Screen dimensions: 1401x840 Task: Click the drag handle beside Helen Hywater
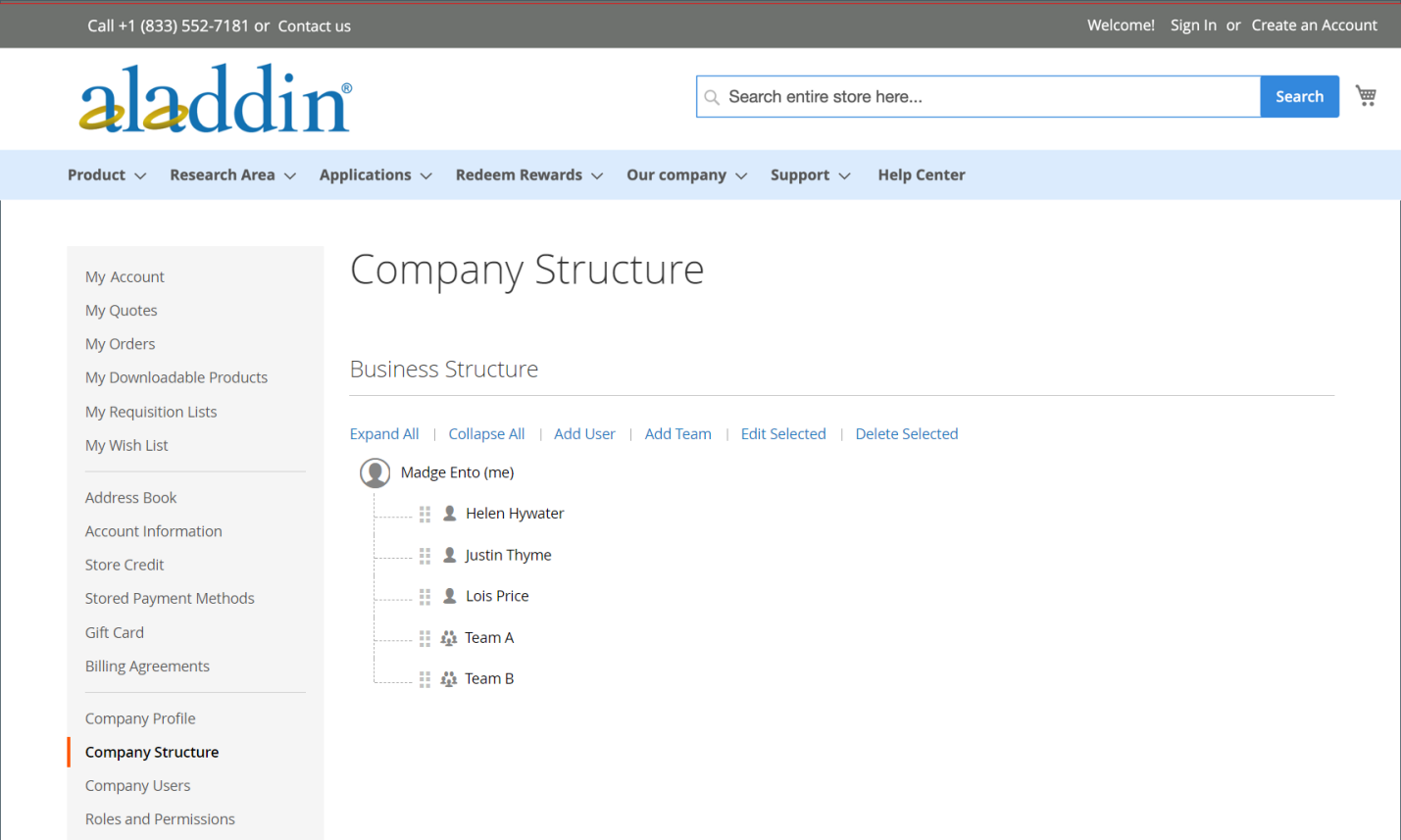(425, 514)
